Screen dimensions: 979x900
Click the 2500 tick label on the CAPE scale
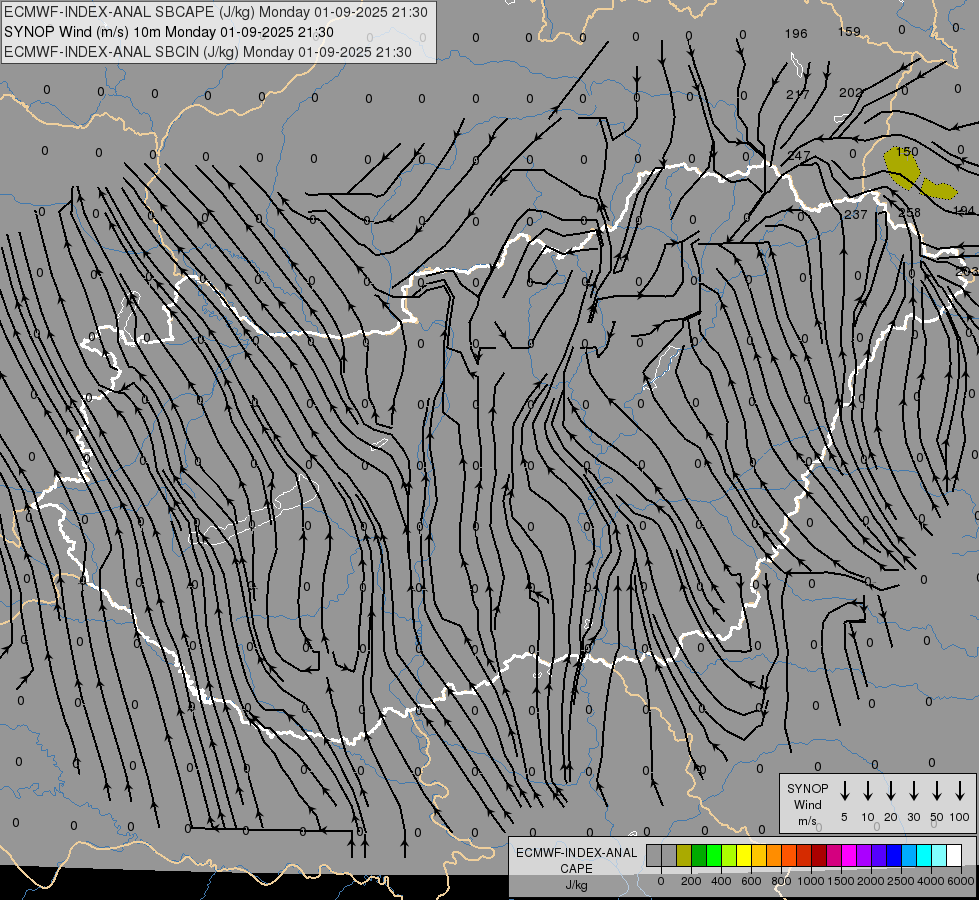coord(901,881)
